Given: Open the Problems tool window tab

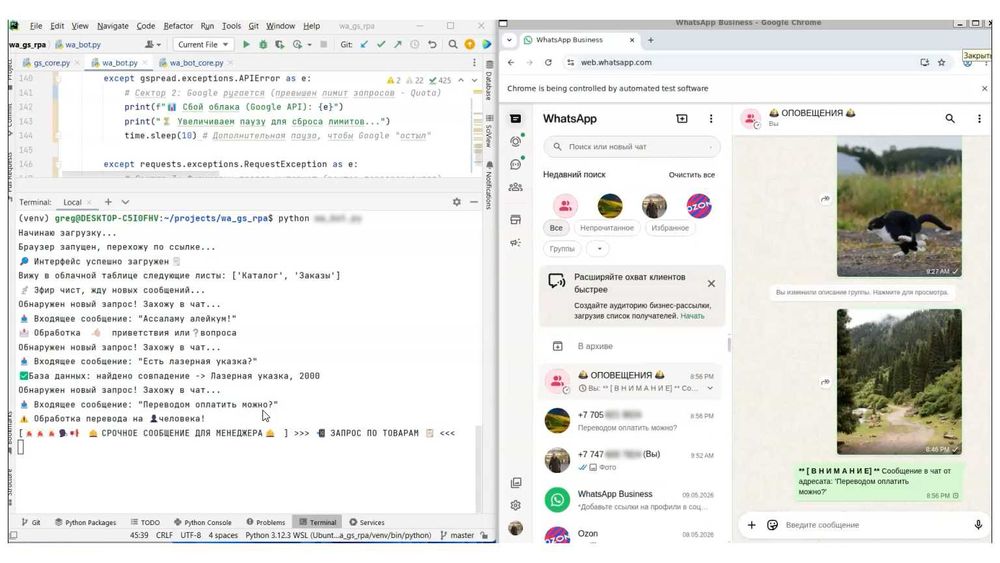Looking at the screenshot, I should (x=265, y=522).
